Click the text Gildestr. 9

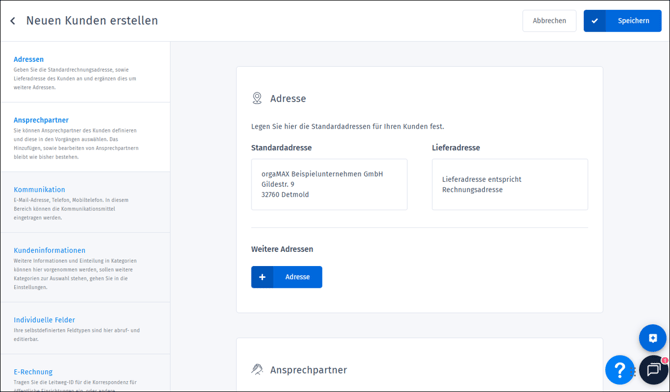click(278, 184)
